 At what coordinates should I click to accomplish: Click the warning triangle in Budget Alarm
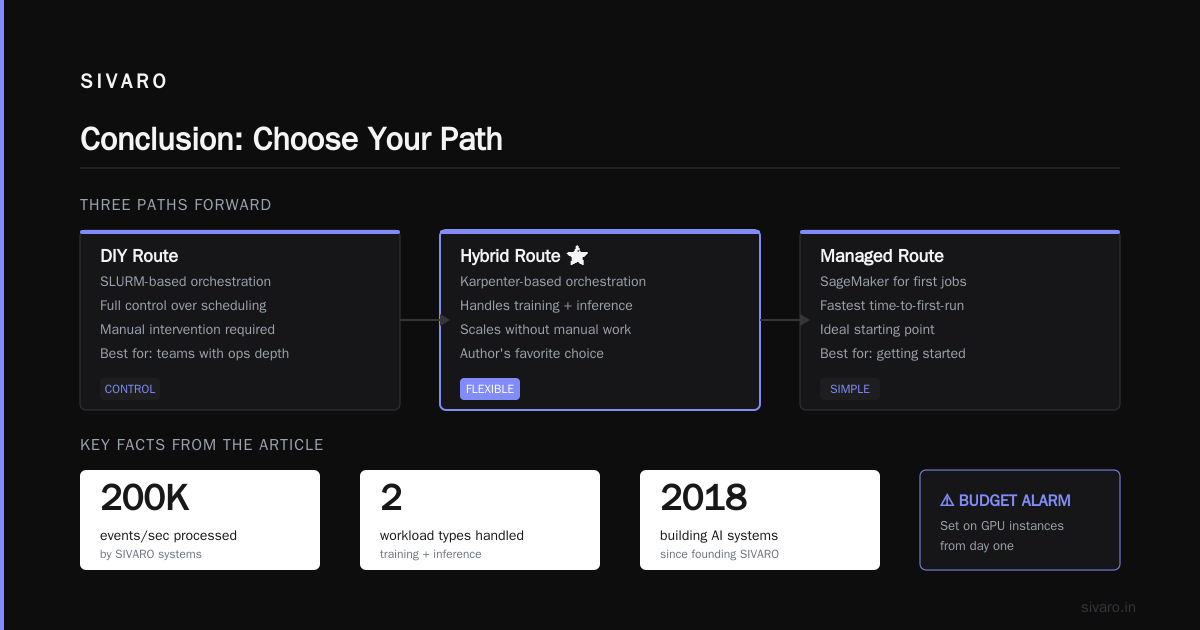pos(947,501)
